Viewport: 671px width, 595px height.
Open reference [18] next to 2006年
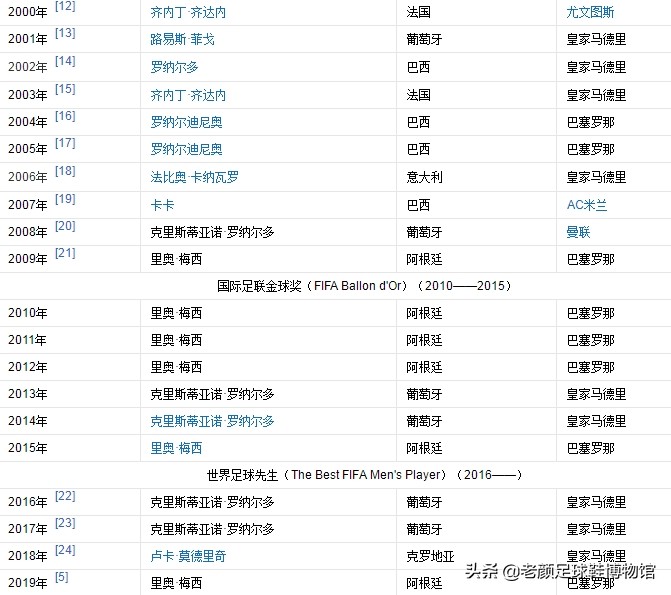pyautogui.click(x=65, y=171)
